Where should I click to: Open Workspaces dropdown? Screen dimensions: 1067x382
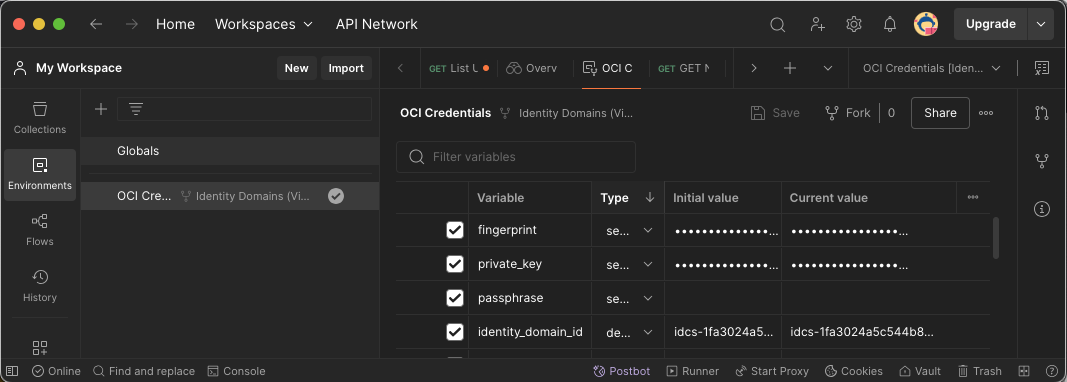264,25
